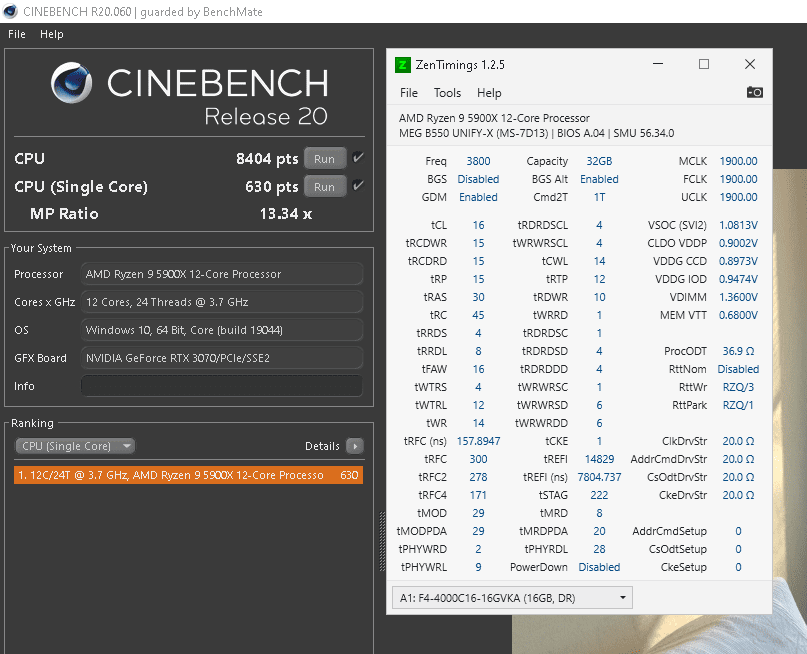Click the Capacity value 32GB
Screen dimensions: 807x654
599,161
